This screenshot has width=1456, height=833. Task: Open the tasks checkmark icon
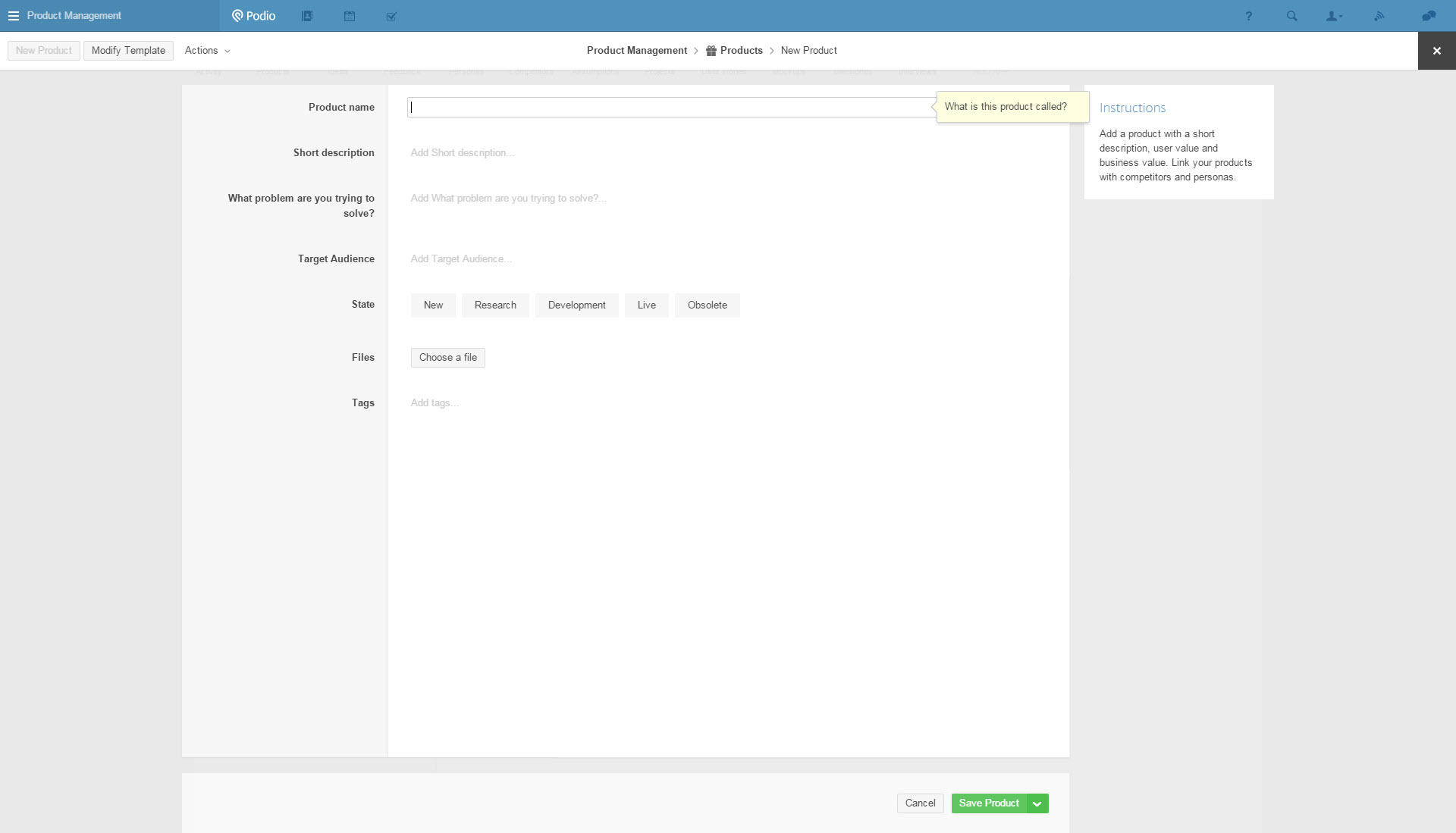[391, 16]
